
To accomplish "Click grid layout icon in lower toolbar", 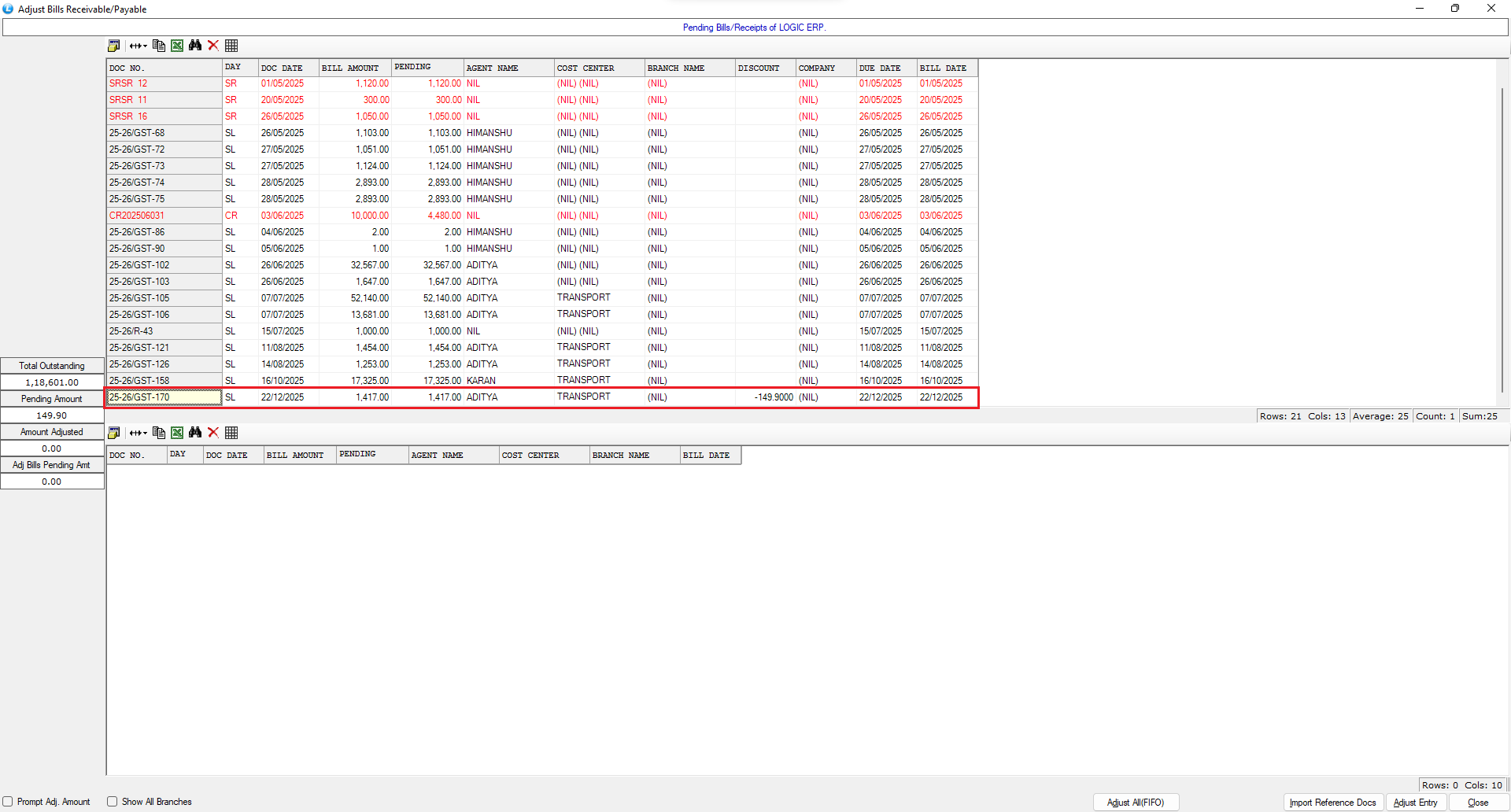I will pyautogui.click(x=231, y=433).
